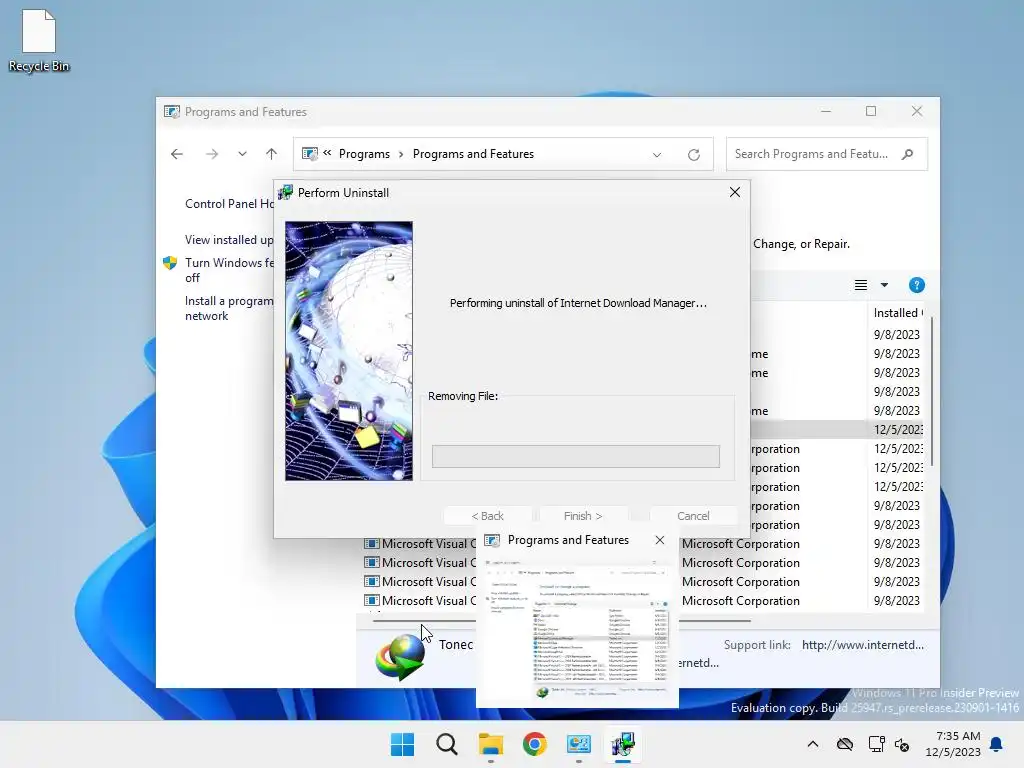Open Turn Windows features on or off link
This screenshot has width=1024, height=768.
point(229,270)
